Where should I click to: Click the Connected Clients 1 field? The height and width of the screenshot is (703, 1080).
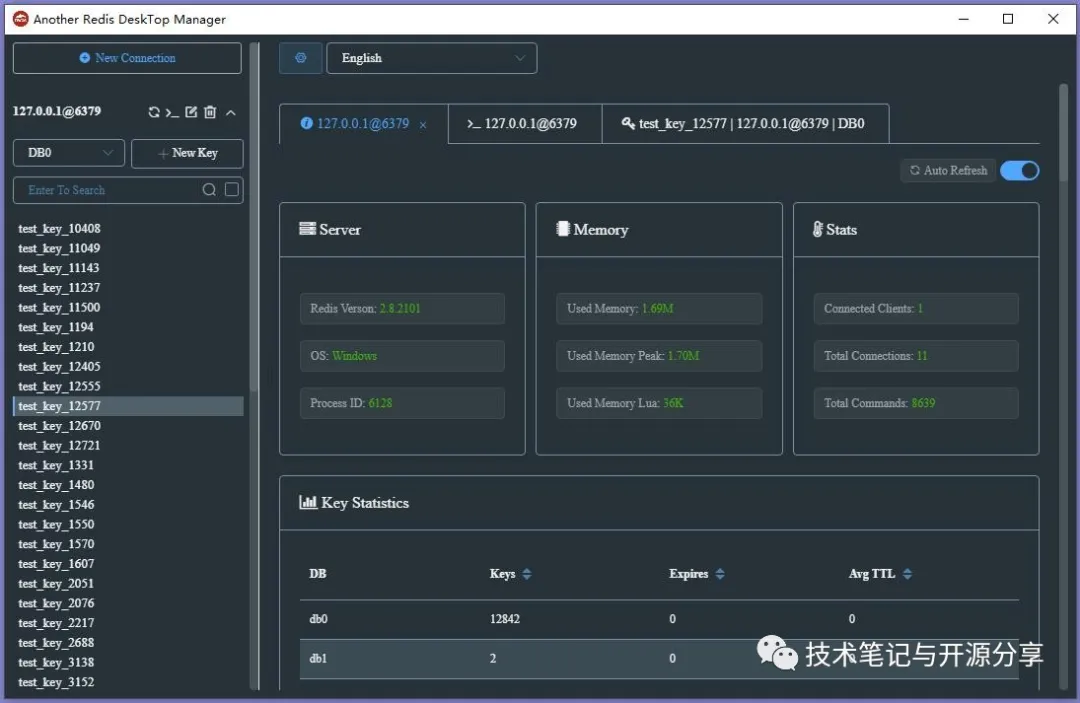[915, 308]
